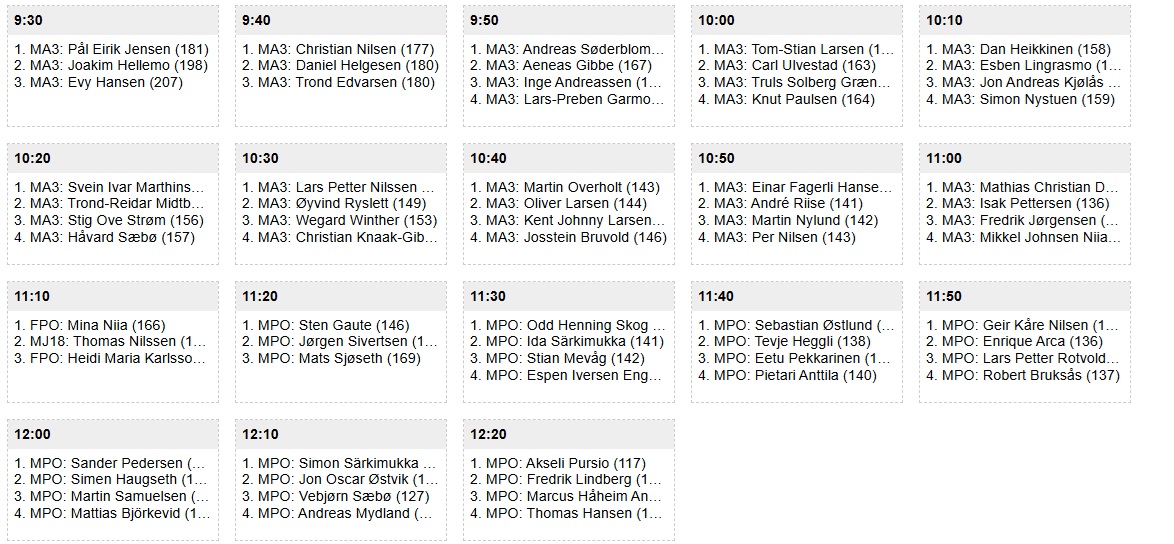The image size is (1174, 544).
Task: Open the 11:00 group header
Action: 1024,158
